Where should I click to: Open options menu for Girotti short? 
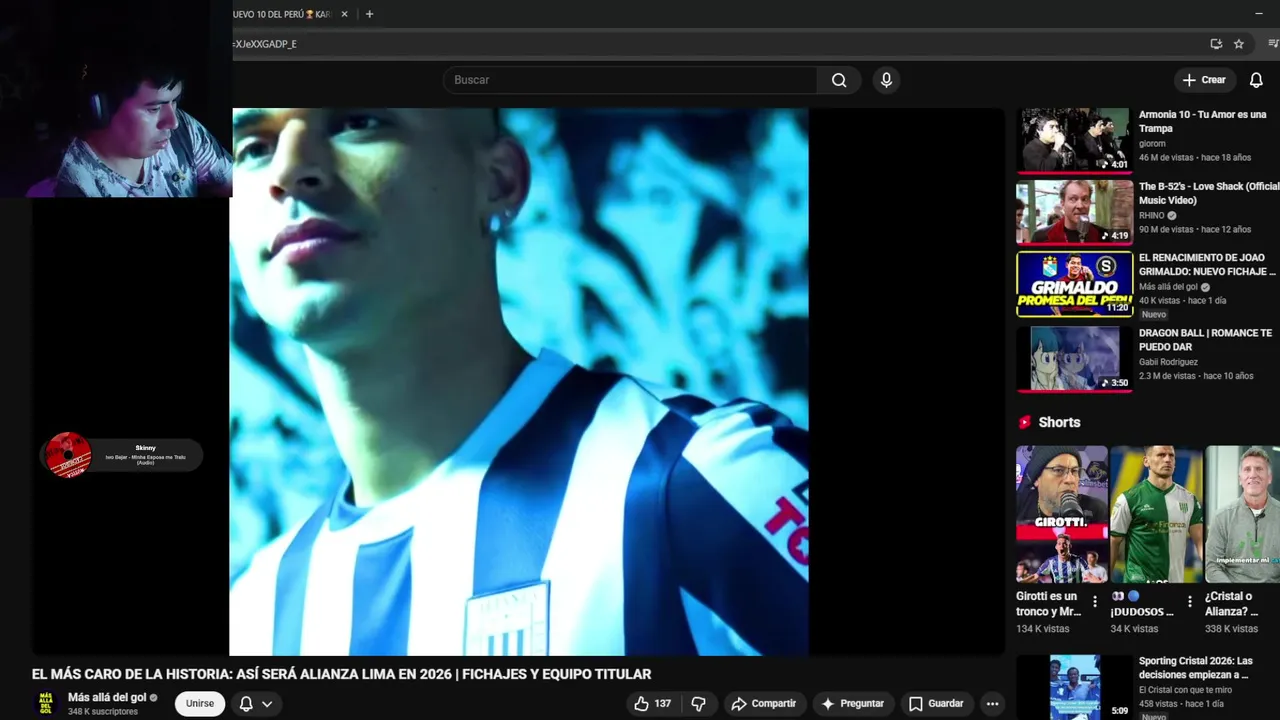pyautogui.click(x=1095, y=602)
